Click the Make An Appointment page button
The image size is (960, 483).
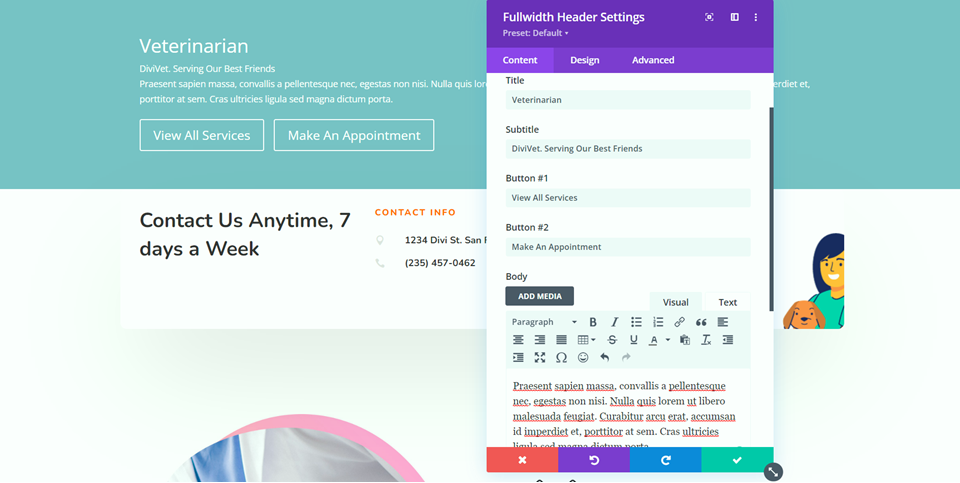pyautogui.click(x=354, y=135)
